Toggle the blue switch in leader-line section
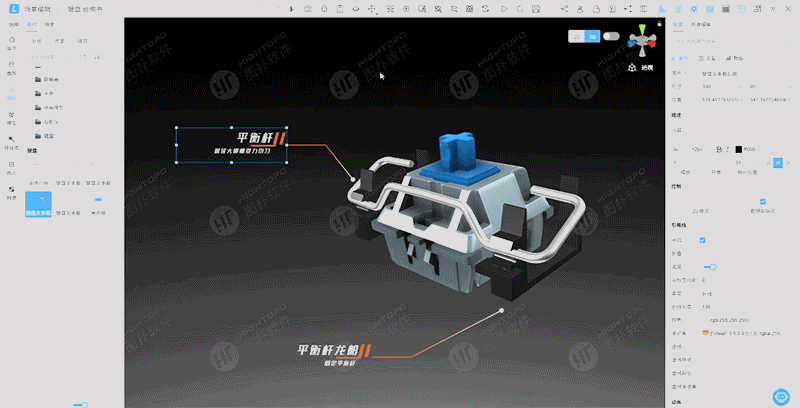Screen dimensions: 800x408 coord(710,267)
